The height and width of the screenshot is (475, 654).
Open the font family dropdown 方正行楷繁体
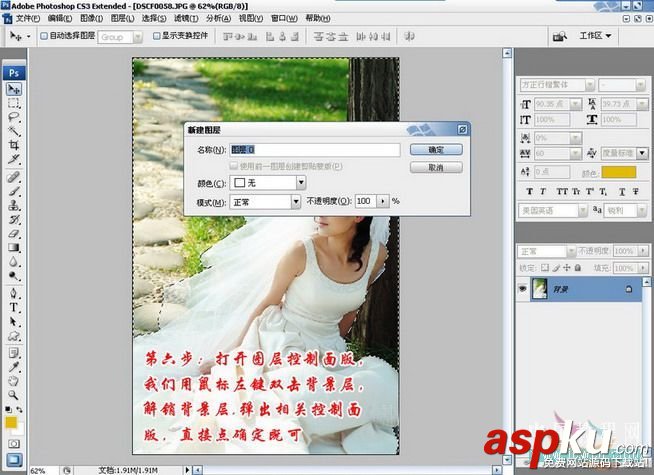590,85
